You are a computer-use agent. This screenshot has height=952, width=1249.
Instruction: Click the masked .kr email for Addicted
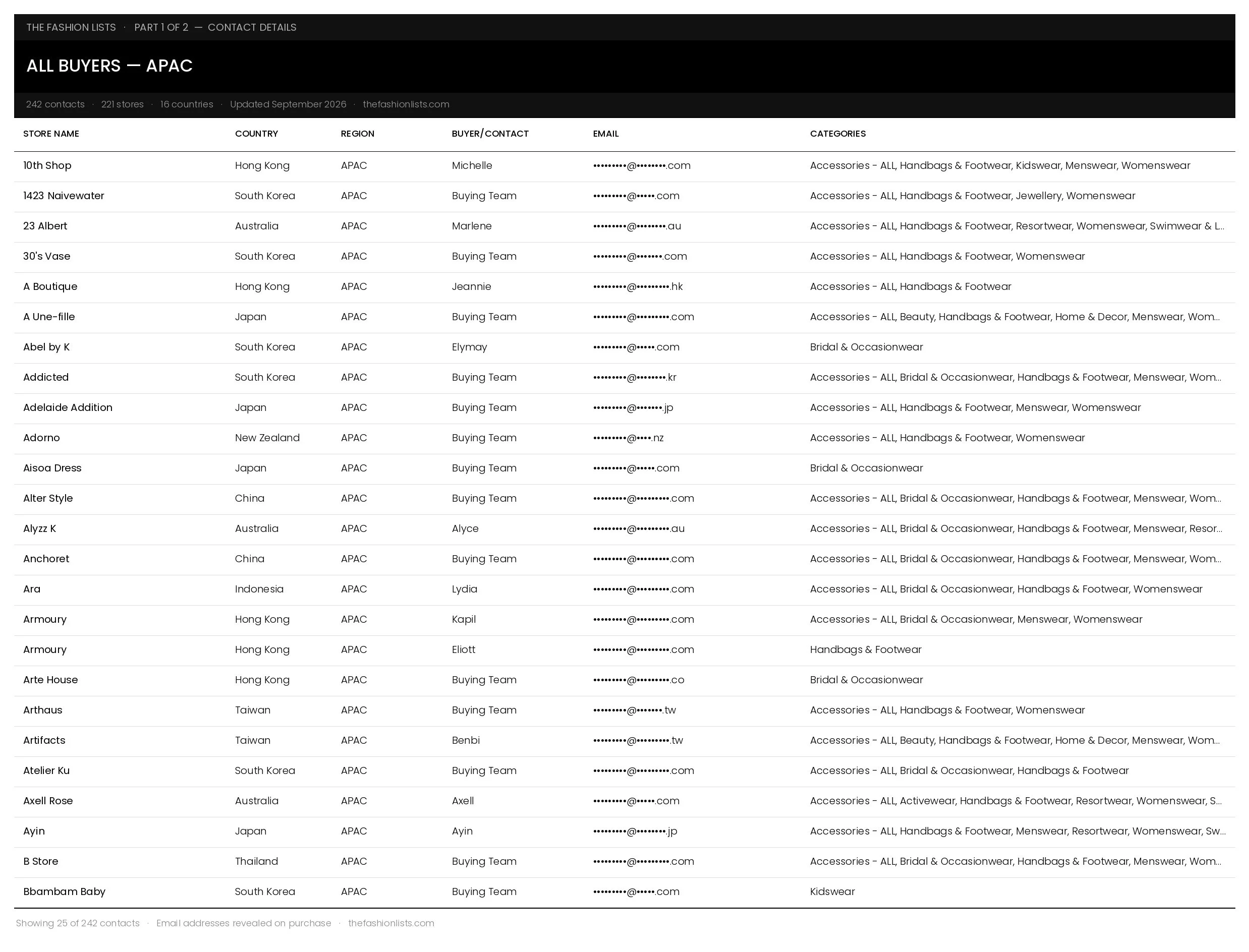635,377
